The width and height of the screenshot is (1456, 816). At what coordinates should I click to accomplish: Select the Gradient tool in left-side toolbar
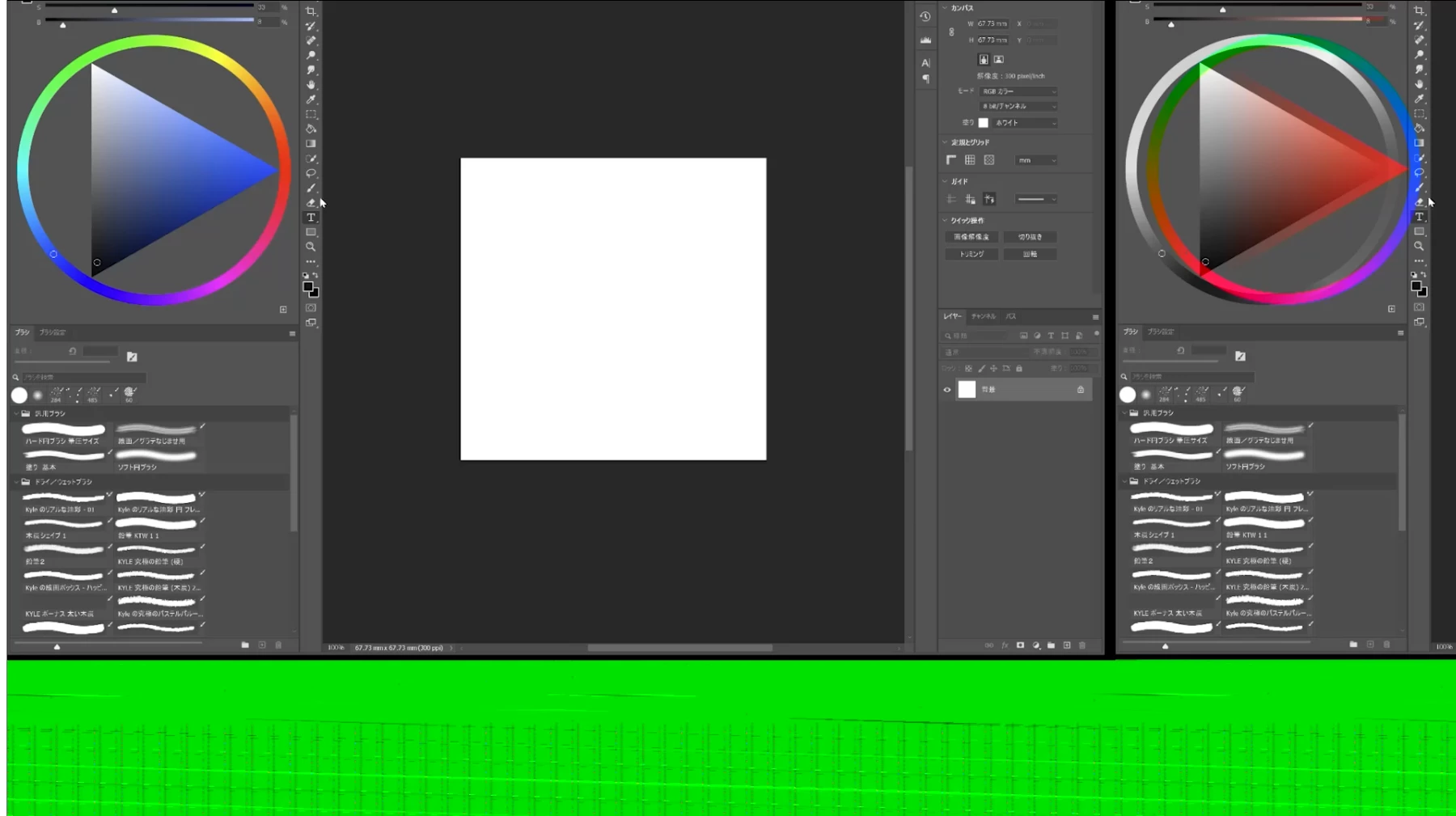311,143
